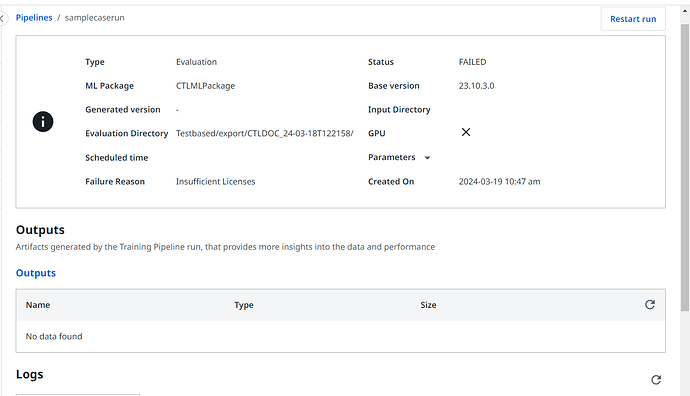Click the vertical scrollbar
This screenshot has width=690, height=396.
click(x=685, y=167)
